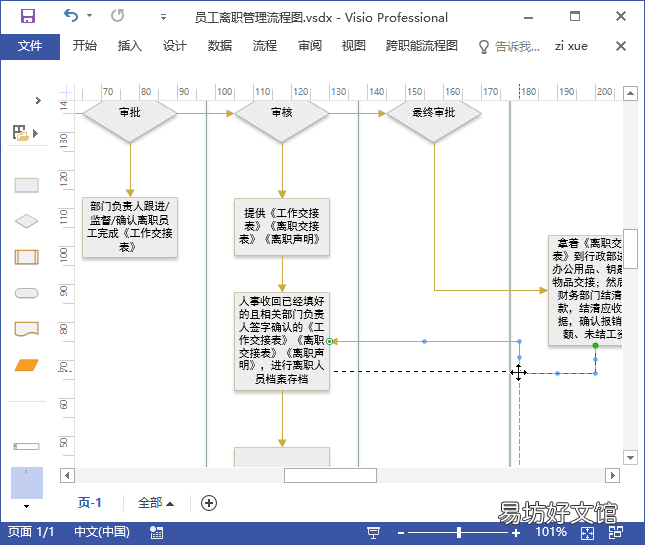Switch to the 流程 ribbon tab
The width and height of the screenshot is (645, 545).
[264, 46]
